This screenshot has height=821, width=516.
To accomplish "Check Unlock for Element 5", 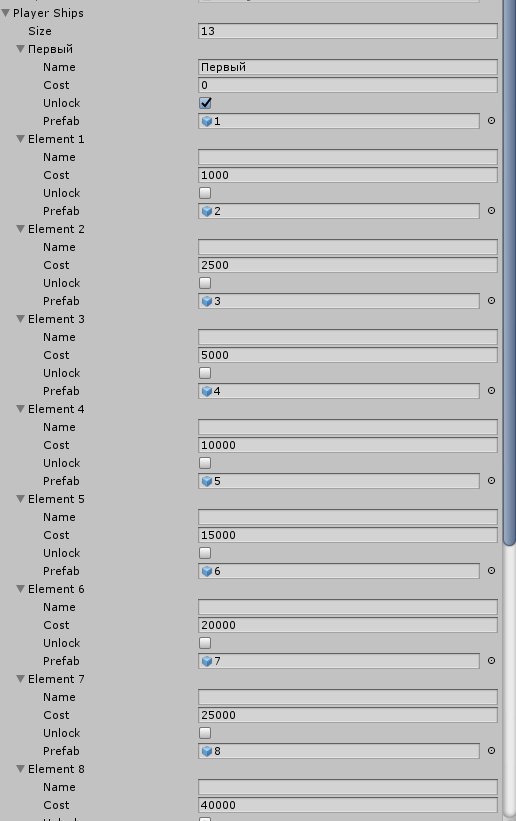I will point(205,553).
